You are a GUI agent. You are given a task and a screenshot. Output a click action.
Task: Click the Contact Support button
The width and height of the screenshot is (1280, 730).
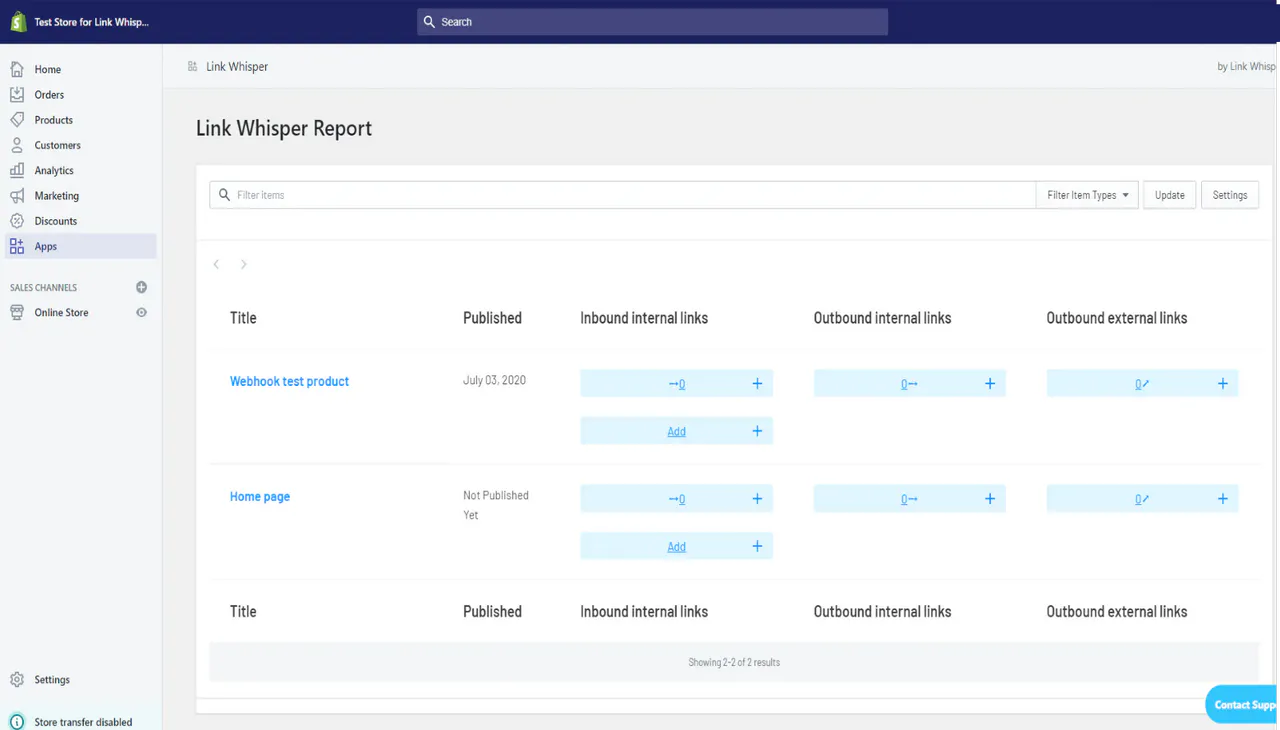(1243, 704)
